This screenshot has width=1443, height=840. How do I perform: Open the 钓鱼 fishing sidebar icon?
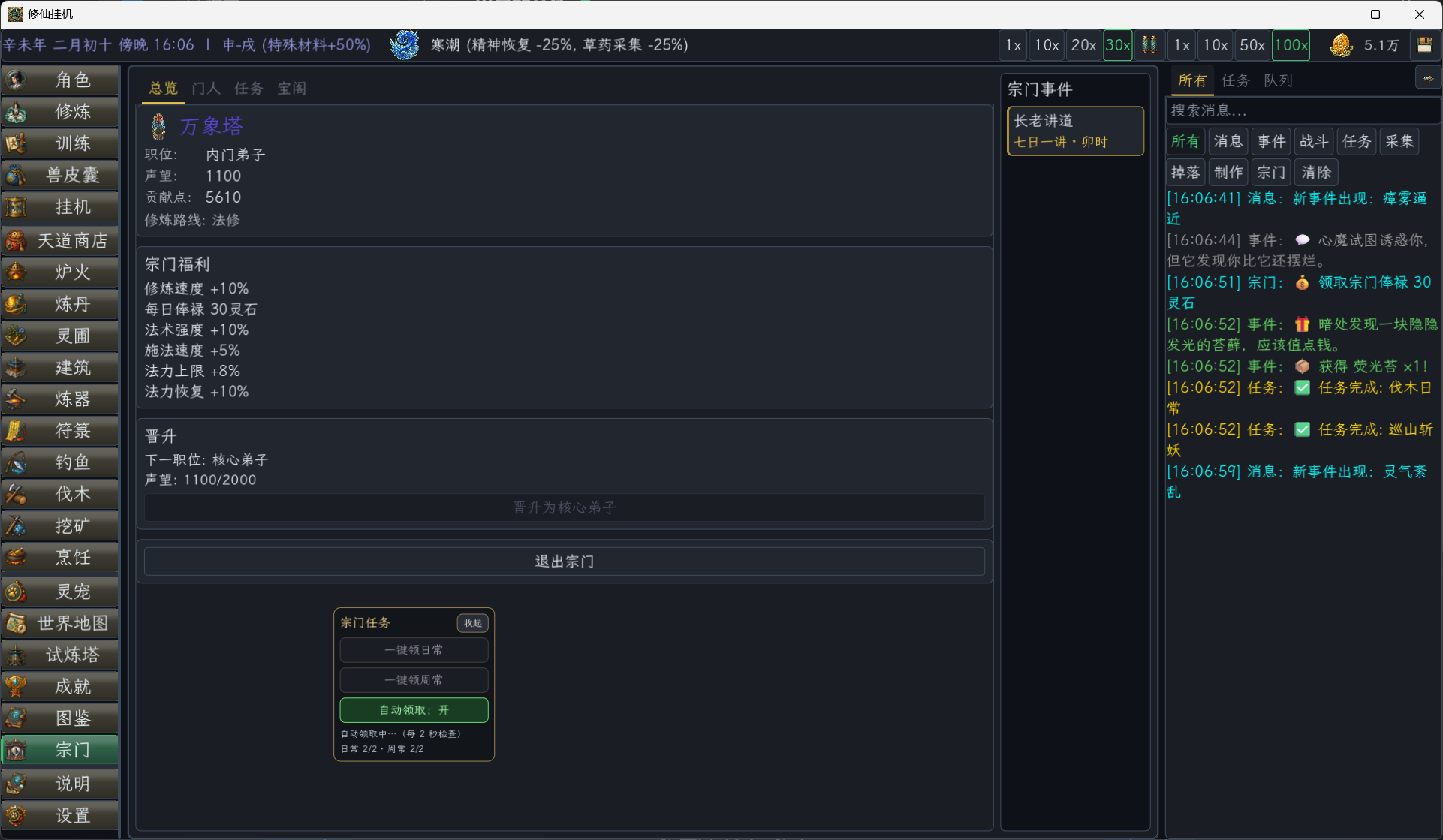pos(17,462)
